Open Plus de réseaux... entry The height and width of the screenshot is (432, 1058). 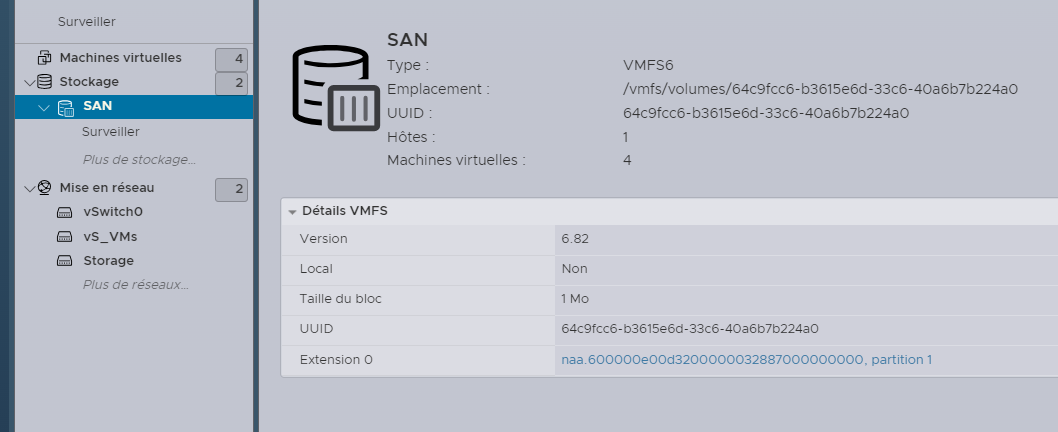(135, 285)
